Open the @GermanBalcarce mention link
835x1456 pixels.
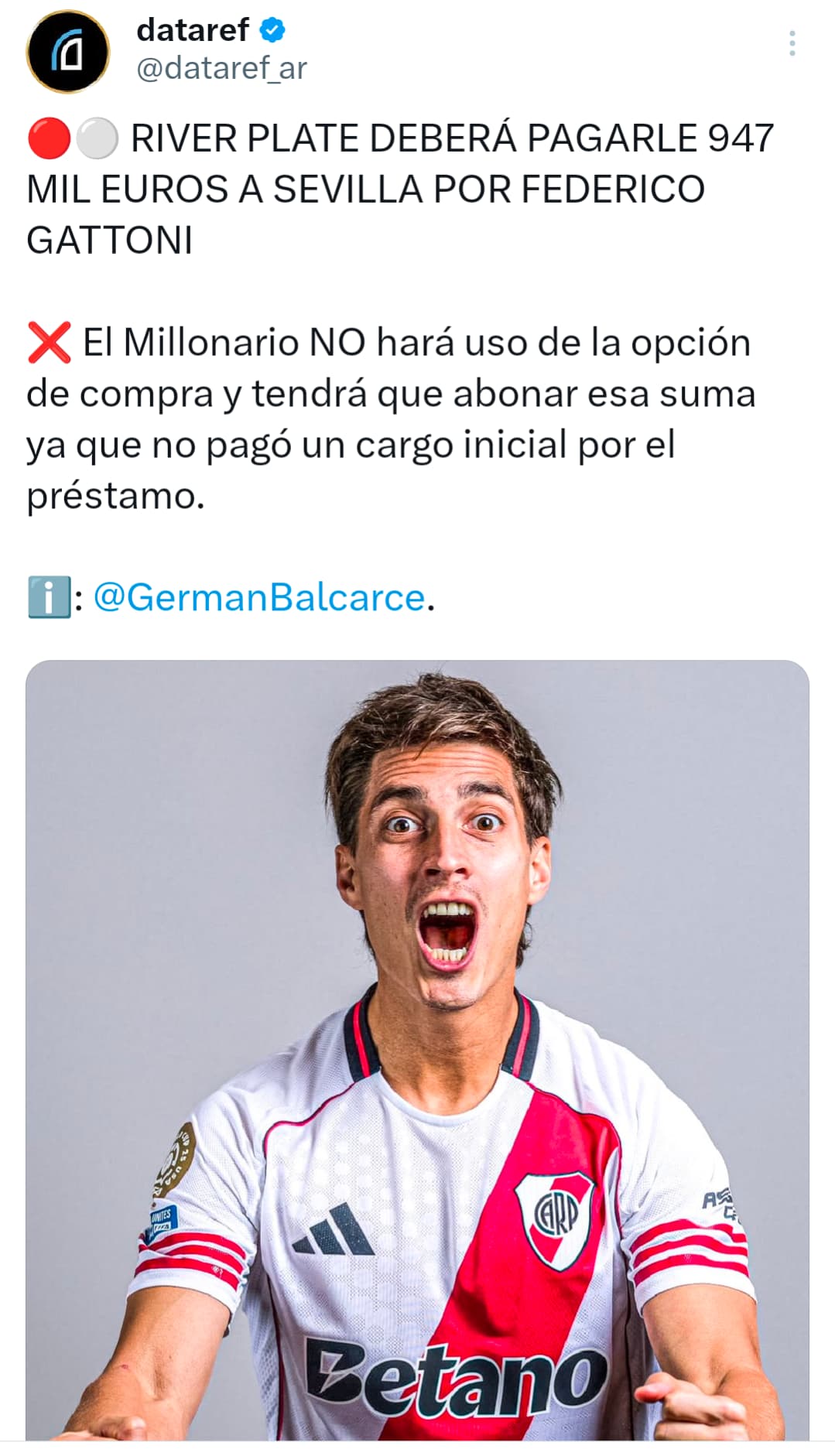[x=259, y=597]
